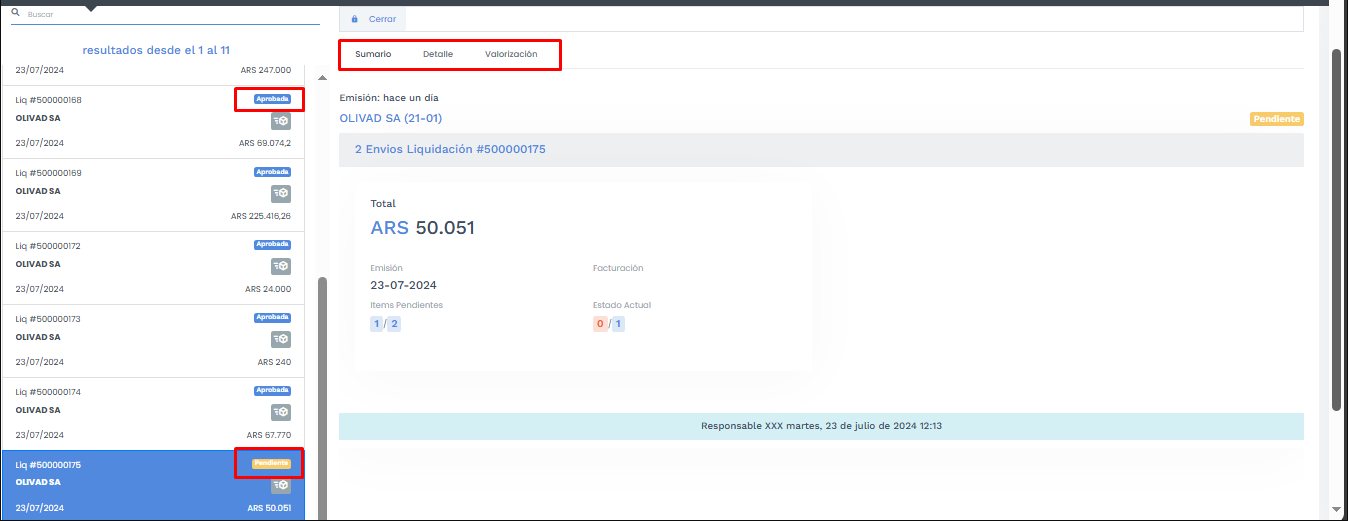This screenshot has width=1348, height=521.
Task: Click Items Pendientes count 1/2
Action: (x=385, y=324)
